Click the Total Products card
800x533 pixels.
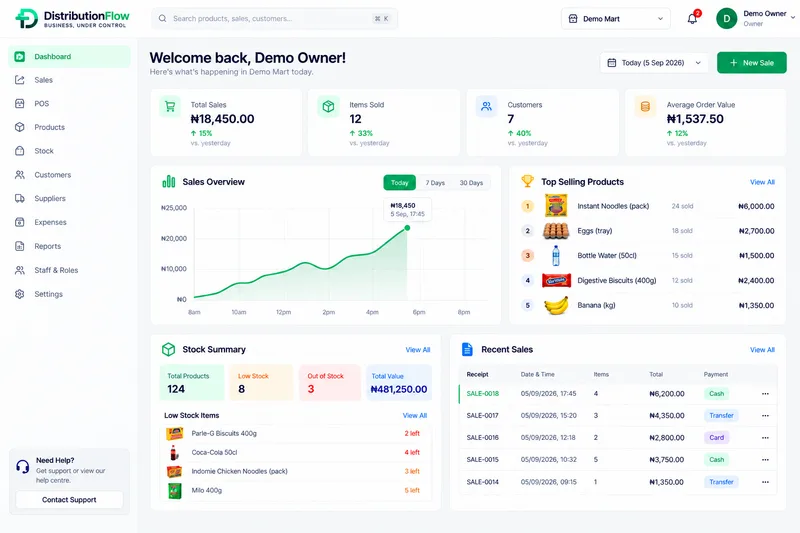pos(192,383)
